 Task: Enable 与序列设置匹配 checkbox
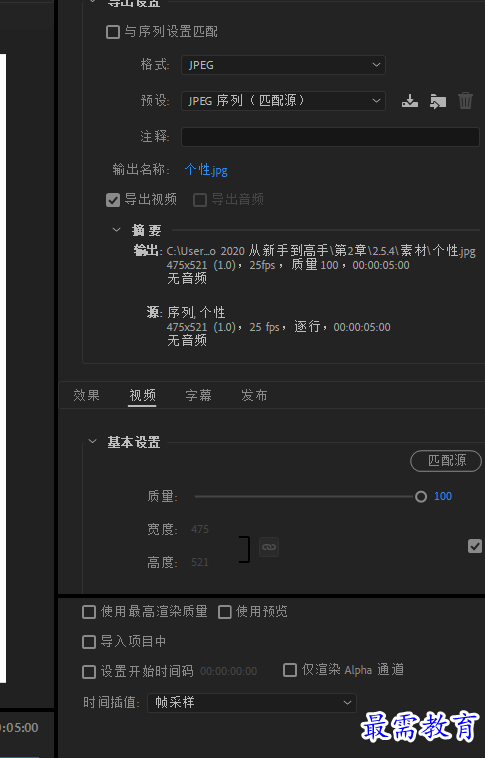pyautogui.click(x=113, y=32)
